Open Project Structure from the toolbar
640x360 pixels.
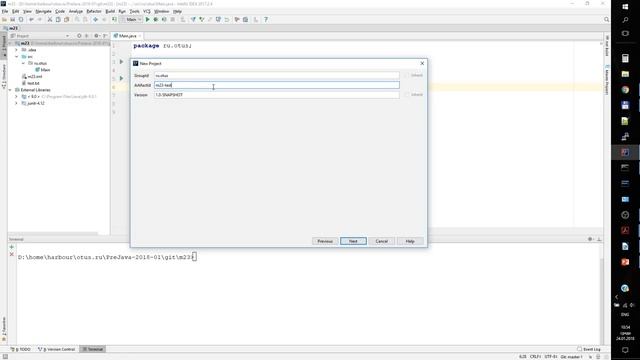point(245,20)
